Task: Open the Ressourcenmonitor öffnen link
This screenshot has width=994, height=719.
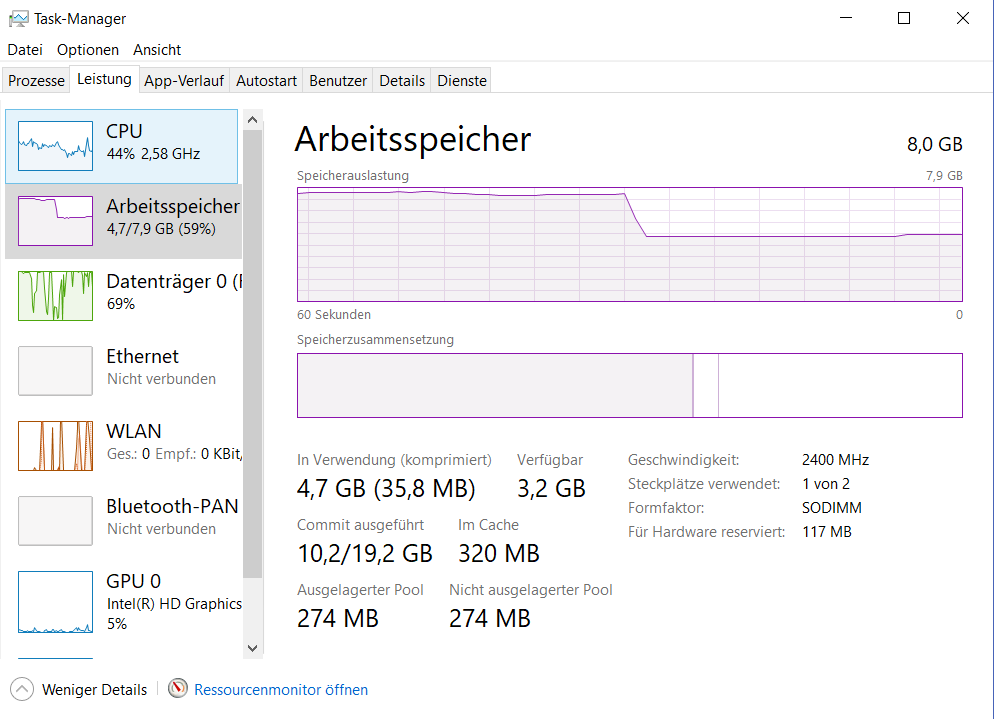Action: (x=281, y=690)
